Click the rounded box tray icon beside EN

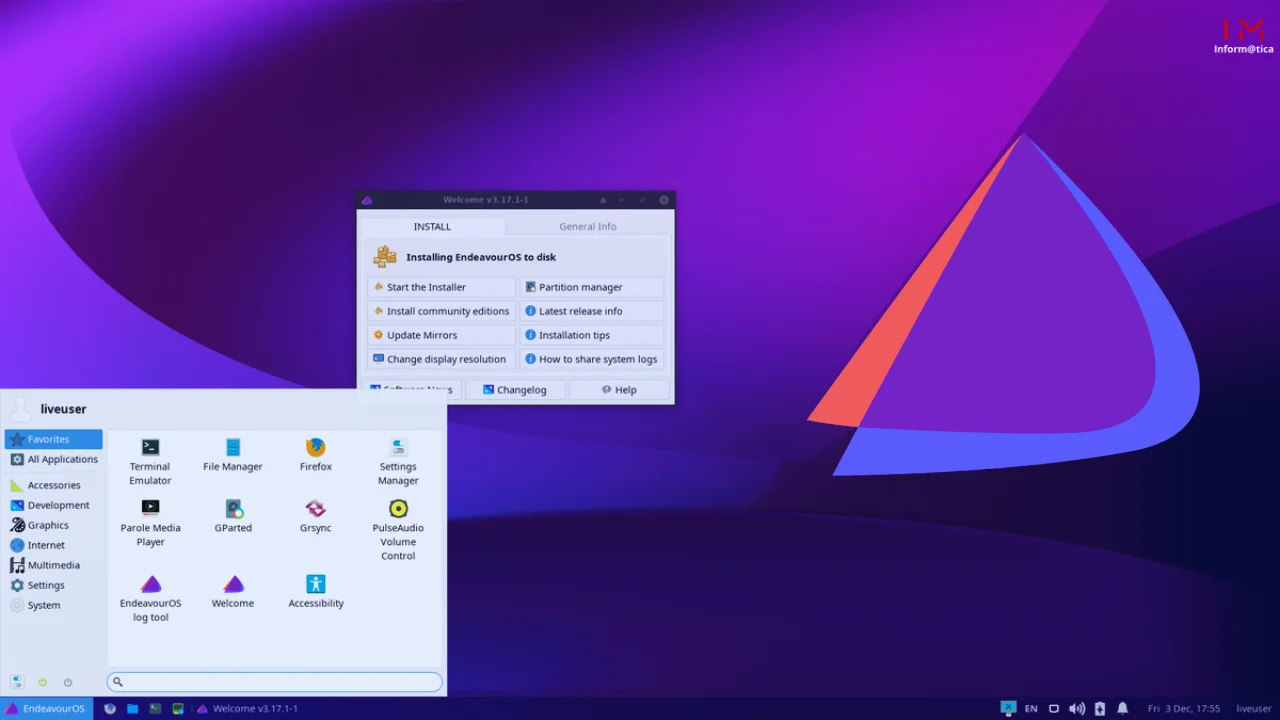[x=1054, y=708]
